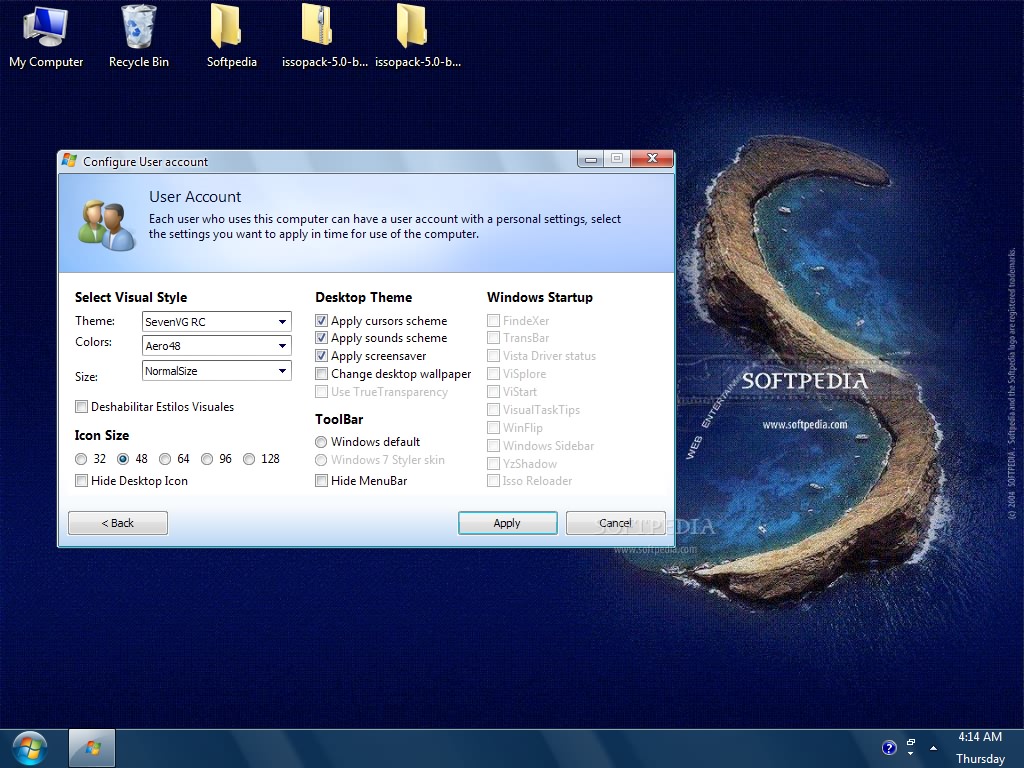
Task: Select the Softpedia folder on desktop
Action: point(231,36)
